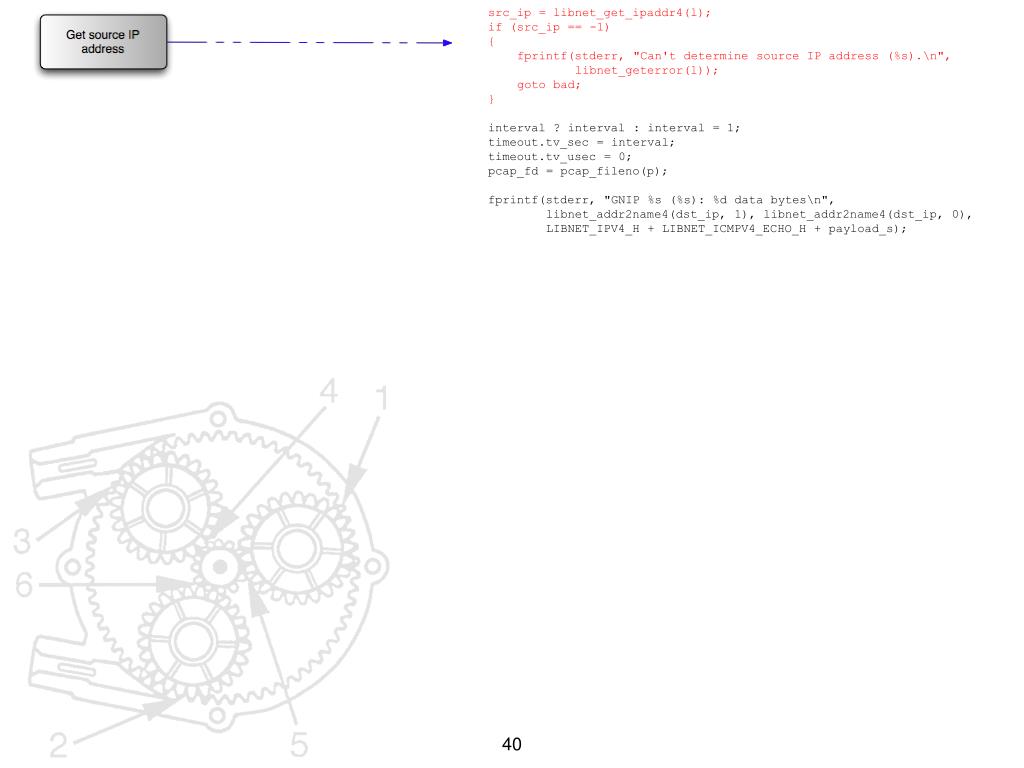Click the line 'if (src_ip == -1)'
This screenshot has height=768, width=1024.
549,27
